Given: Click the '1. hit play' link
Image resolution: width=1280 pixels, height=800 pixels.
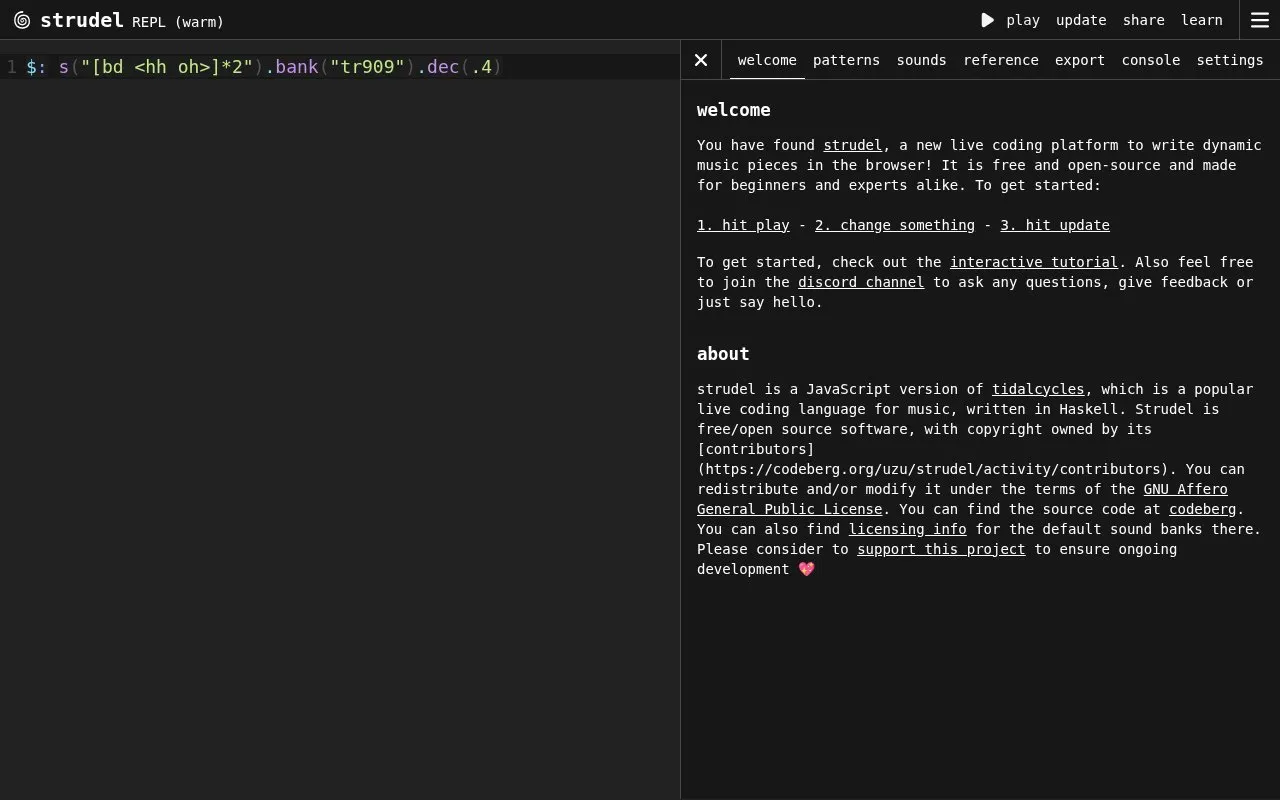Looking at the screenshot, I should point(743,225).
